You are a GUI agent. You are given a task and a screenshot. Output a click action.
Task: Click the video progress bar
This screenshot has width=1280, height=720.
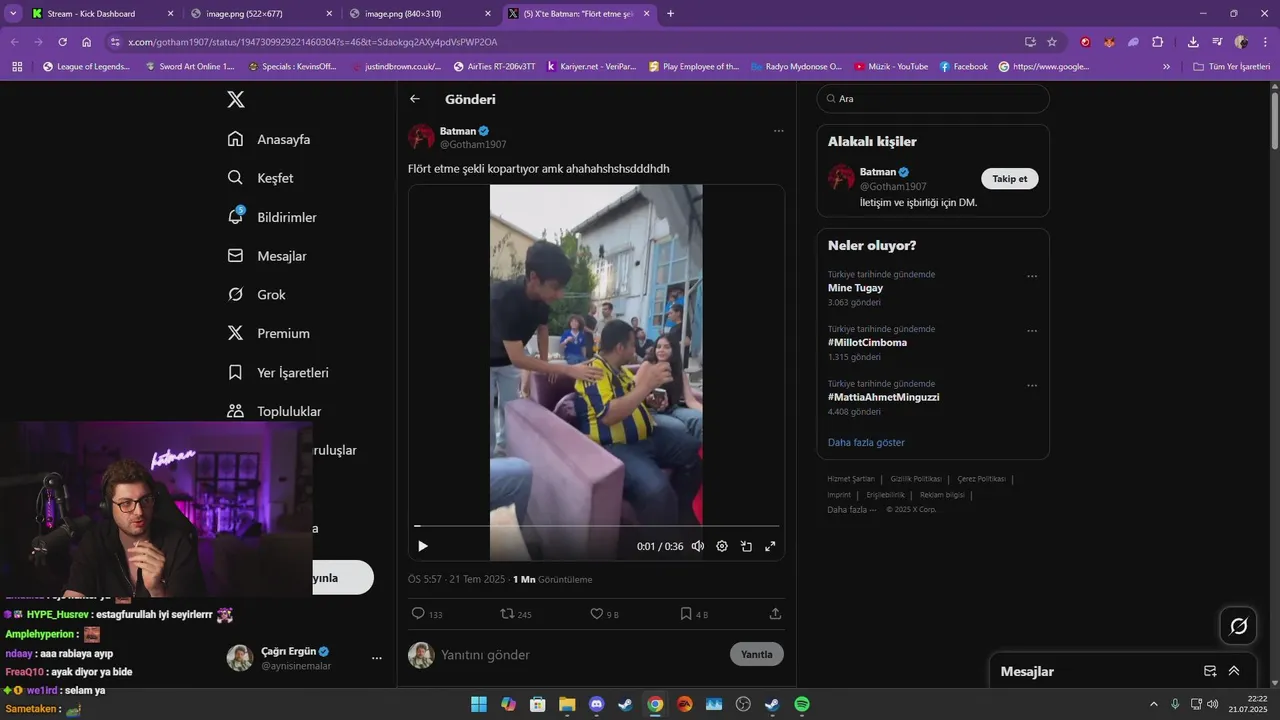596,525
